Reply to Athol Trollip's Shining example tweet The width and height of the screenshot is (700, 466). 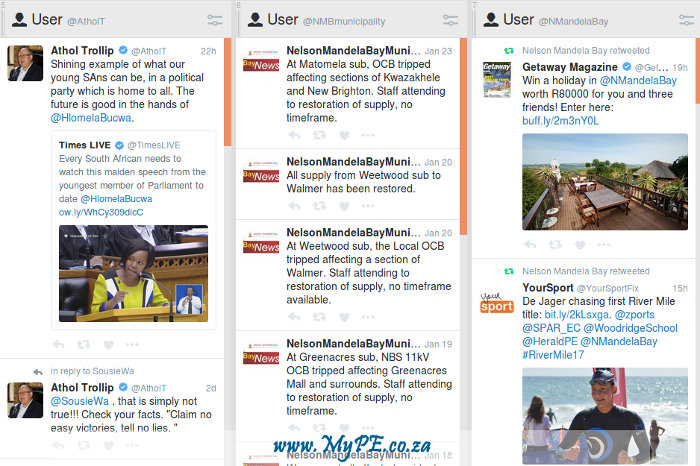tap(58, 345)
